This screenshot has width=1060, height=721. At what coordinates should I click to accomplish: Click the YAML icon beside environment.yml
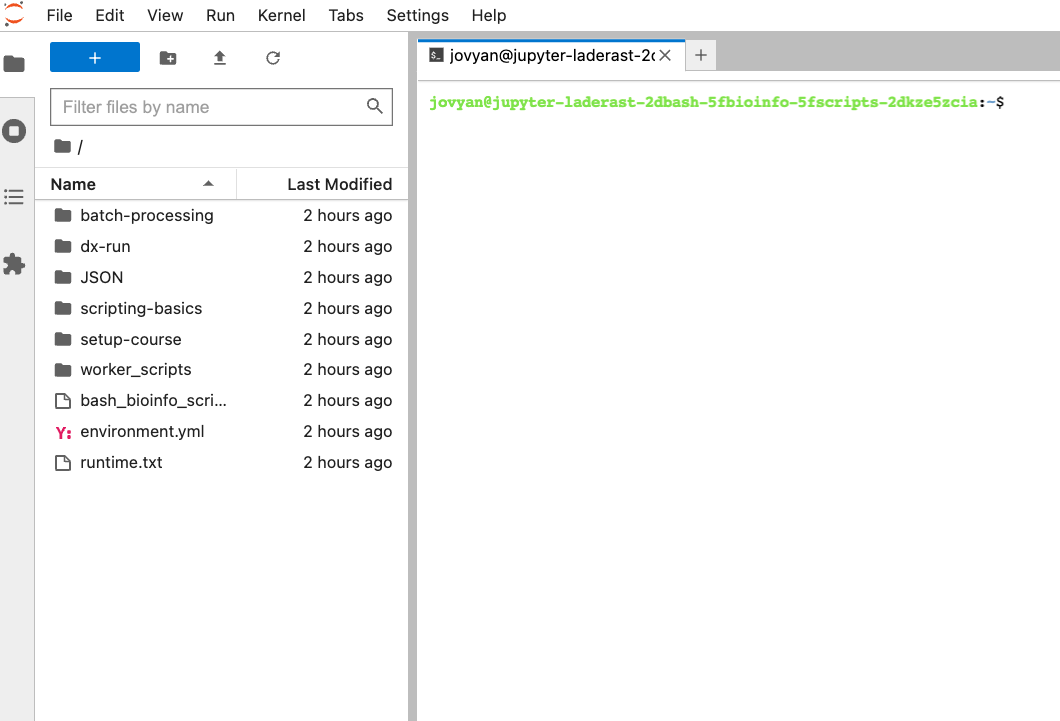64,432
